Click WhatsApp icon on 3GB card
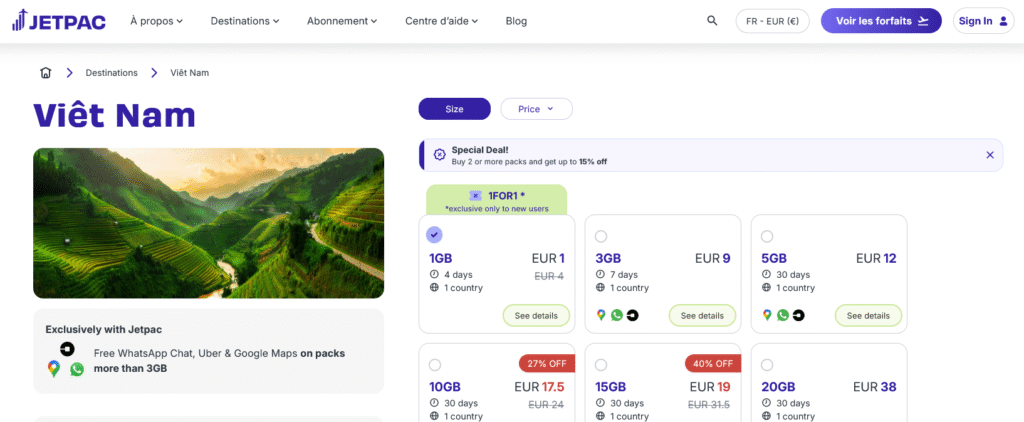This screenshot has height=422, width=1024. (616, 316)
